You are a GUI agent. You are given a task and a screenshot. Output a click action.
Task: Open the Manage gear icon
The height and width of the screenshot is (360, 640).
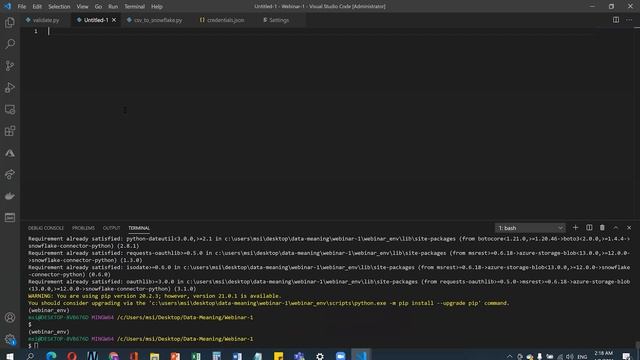10,339
